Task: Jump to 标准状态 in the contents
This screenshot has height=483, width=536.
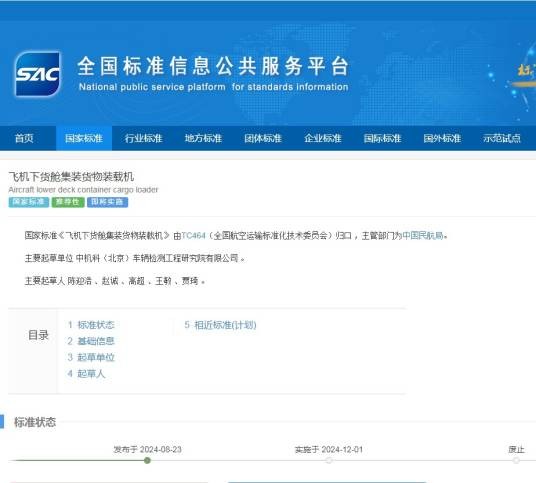Action: (91, 325)
